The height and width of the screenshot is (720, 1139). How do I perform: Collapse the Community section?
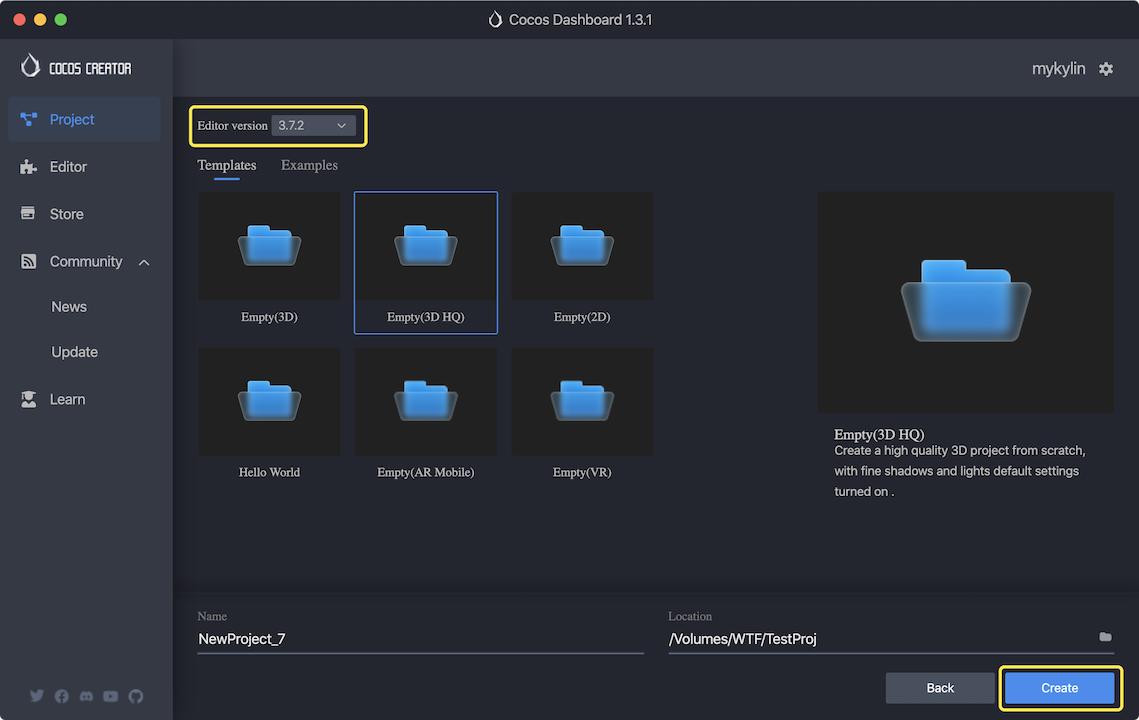click(x=143, y=261)
